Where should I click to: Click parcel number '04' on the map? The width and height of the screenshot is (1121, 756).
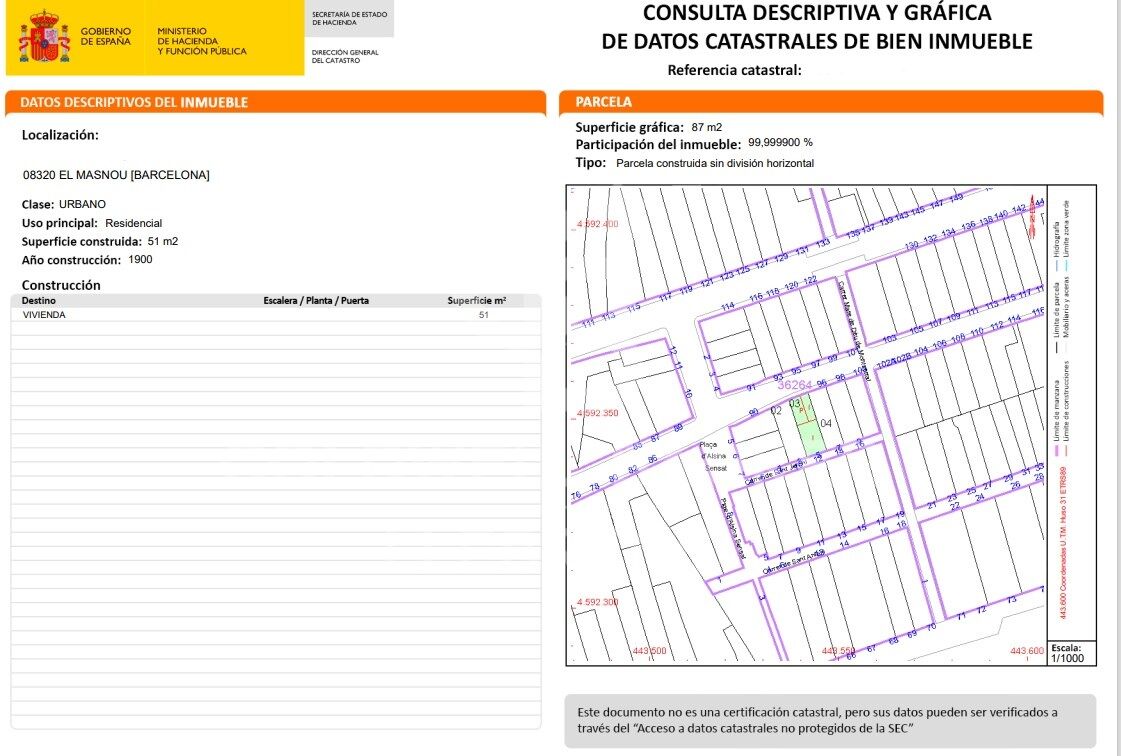point(826,423)
